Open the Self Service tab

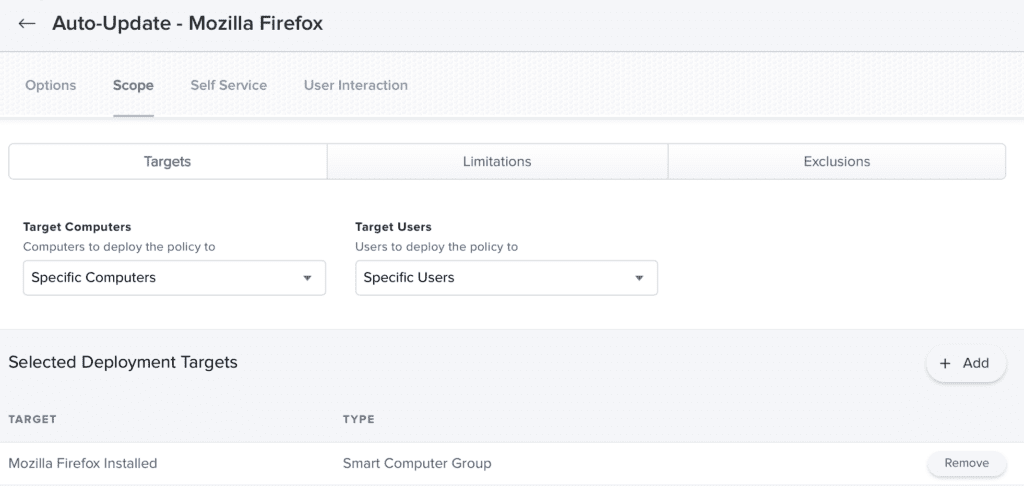click(x=229, y=86)
